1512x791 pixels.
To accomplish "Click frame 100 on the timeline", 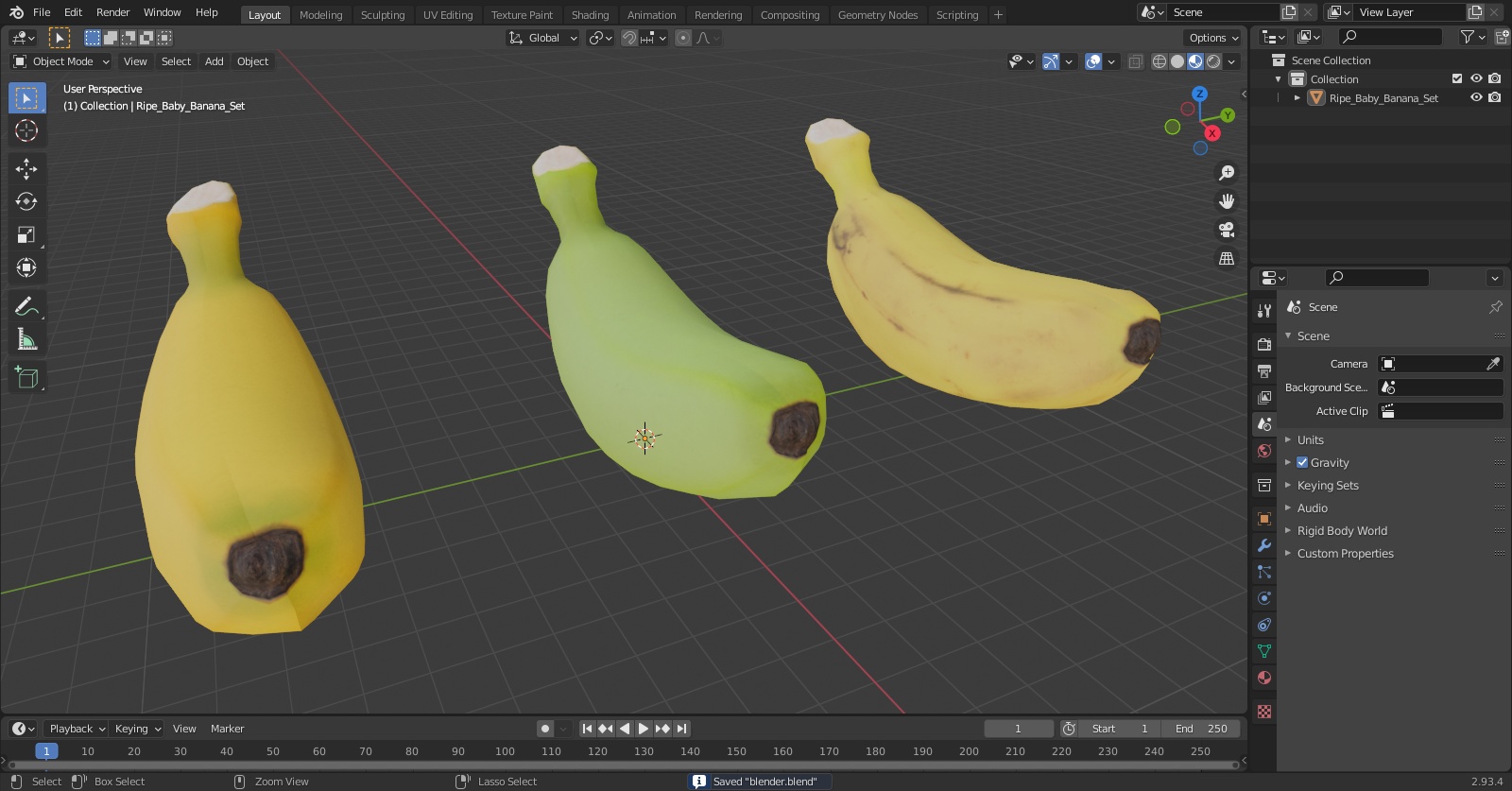I will [505, 751].
